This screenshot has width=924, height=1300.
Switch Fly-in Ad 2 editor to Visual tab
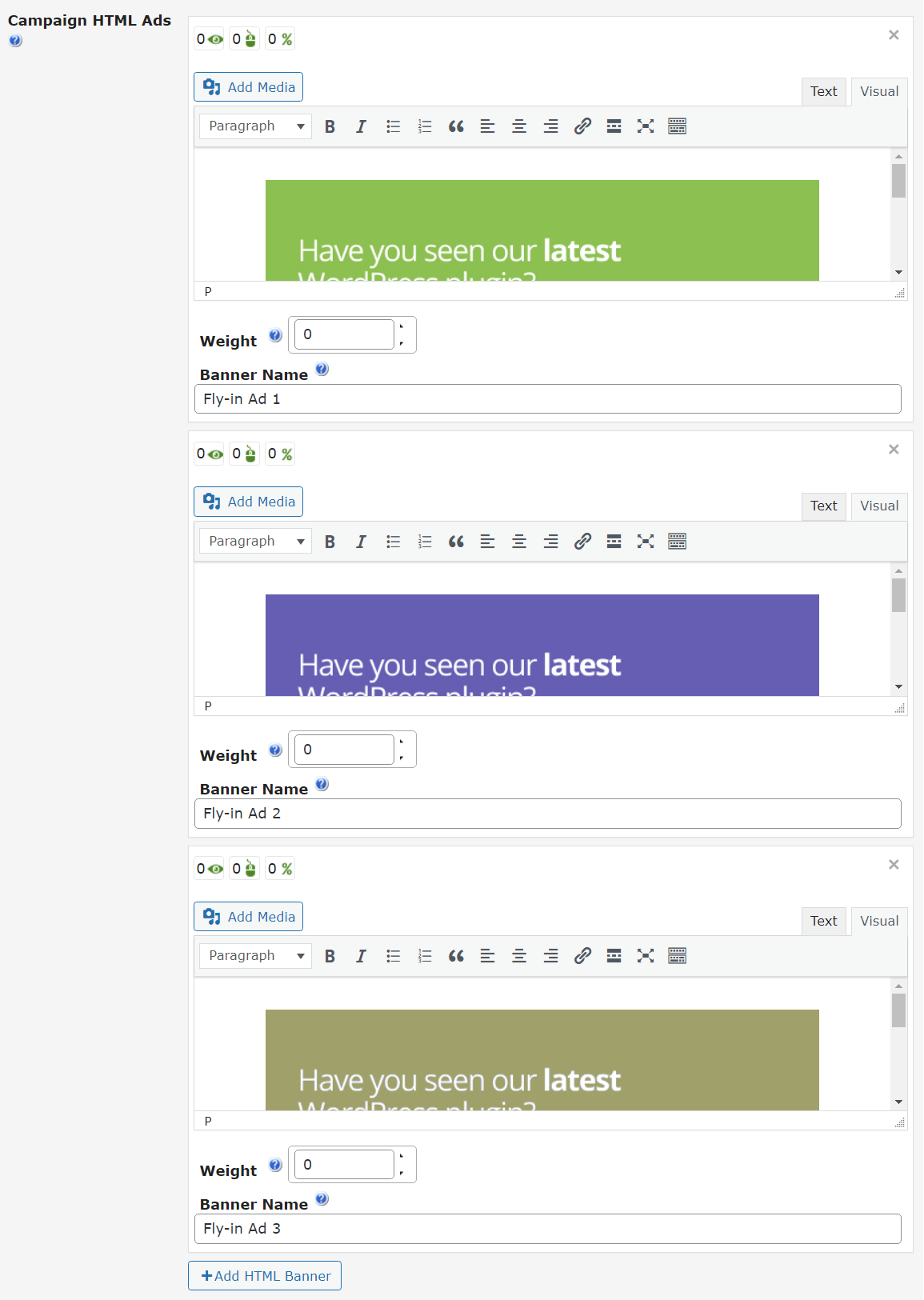[x=879, y=506]
